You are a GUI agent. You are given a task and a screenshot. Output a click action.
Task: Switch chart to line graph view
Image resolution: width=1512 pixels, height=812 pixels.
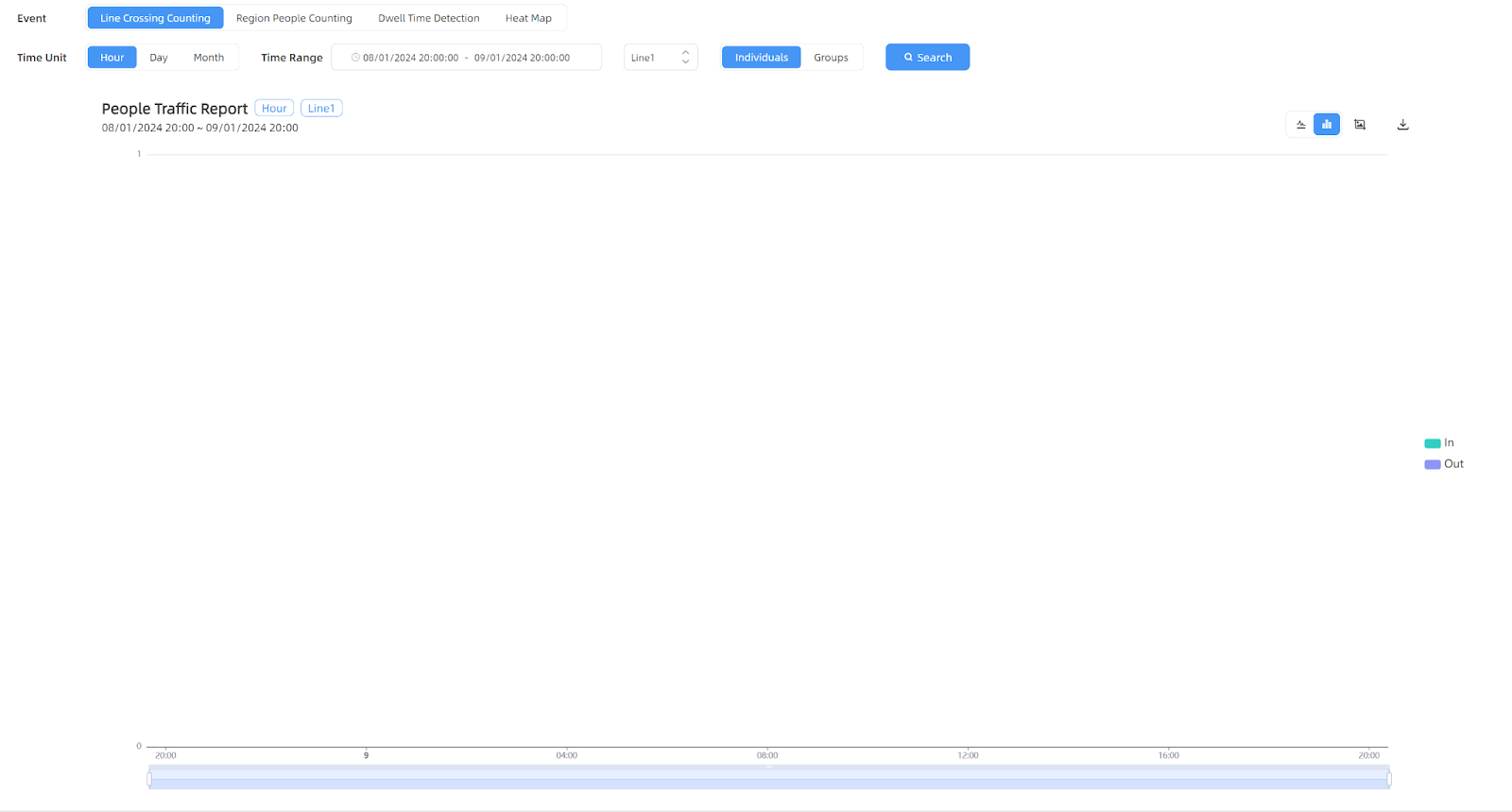point(1301,125)
